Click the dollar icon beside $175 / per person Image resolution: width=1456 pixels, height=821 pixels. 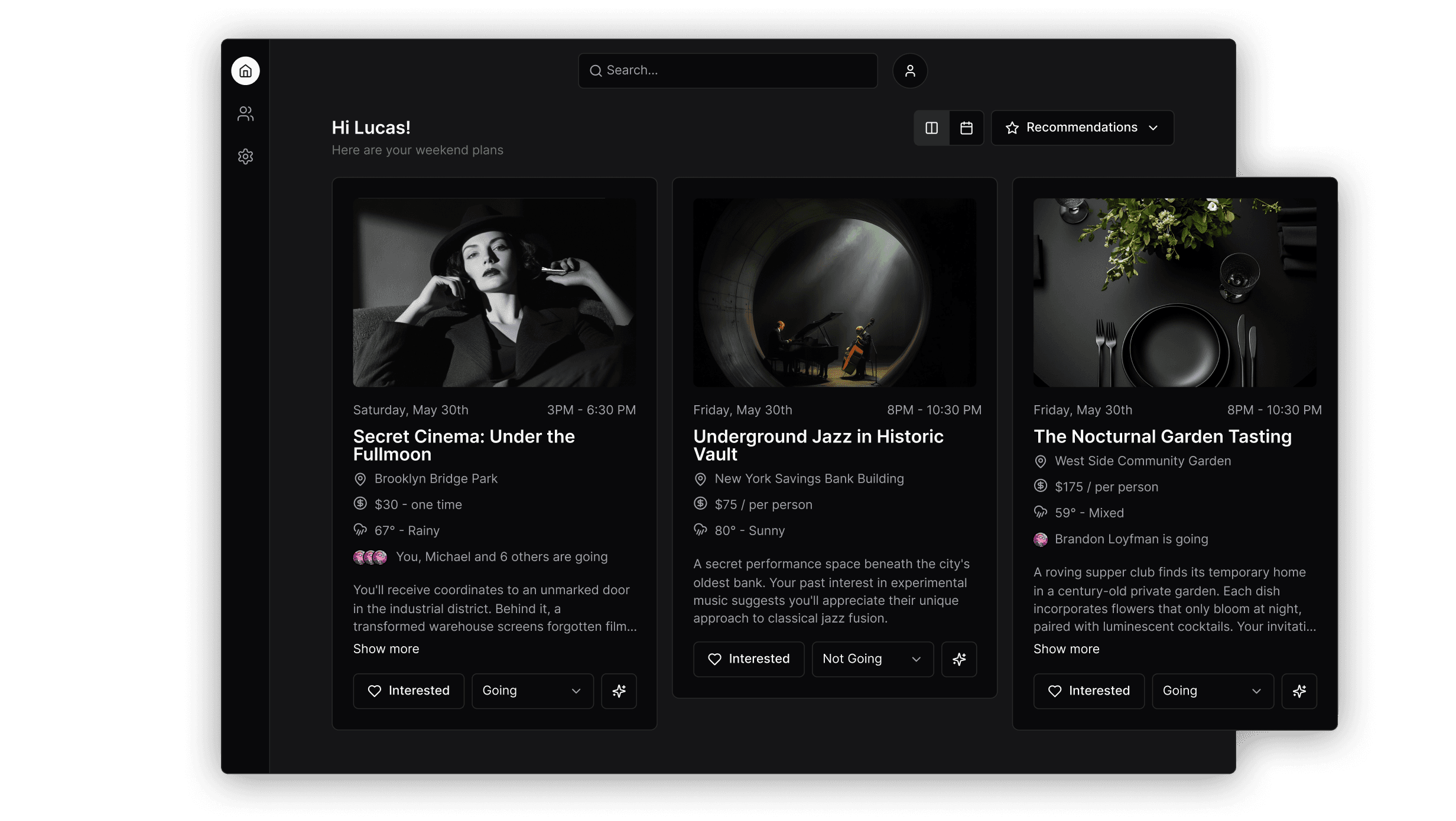click(x=1041, y=486)
